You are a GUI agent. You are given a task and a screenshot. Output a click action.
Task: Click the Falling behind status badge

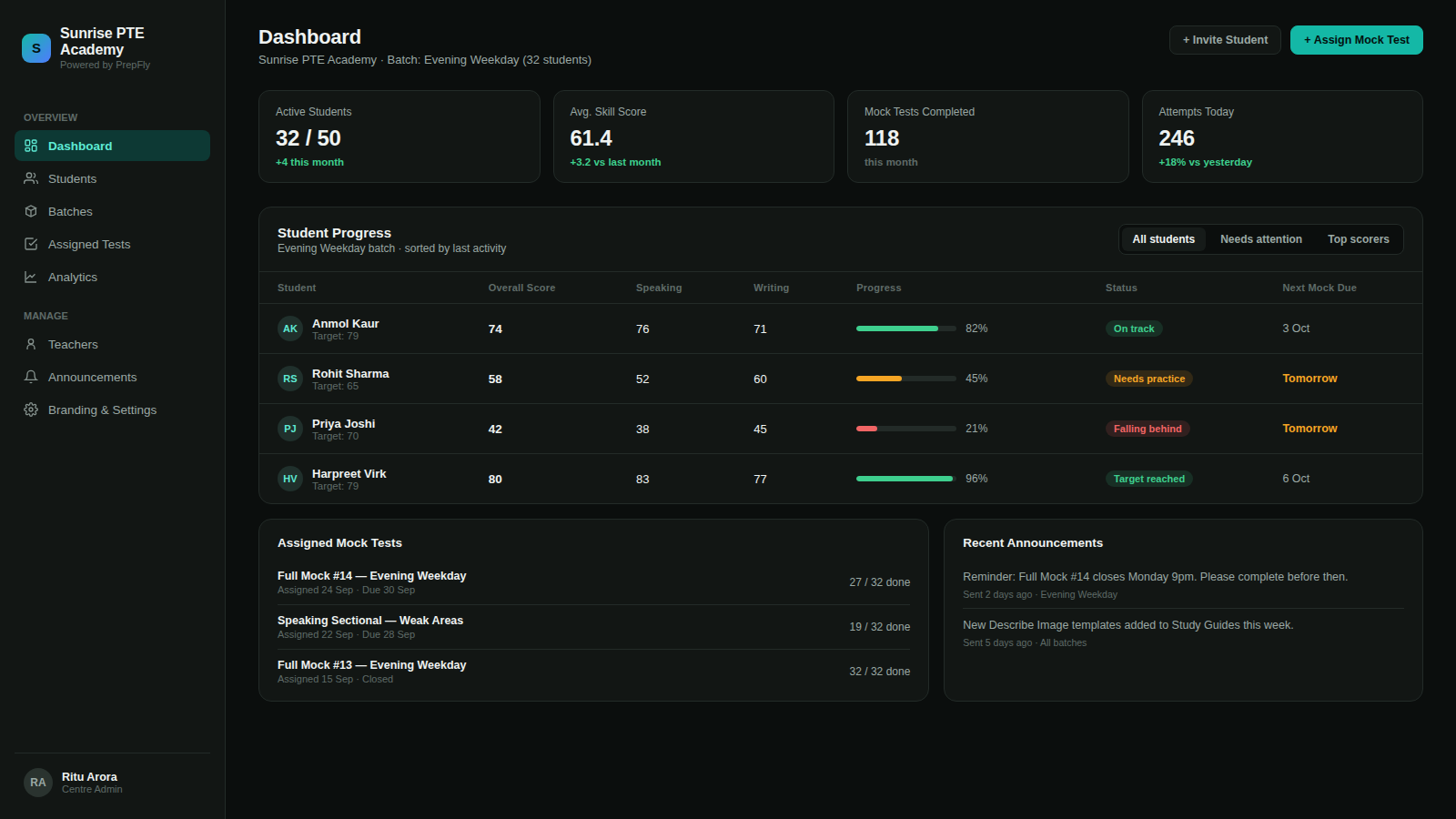(x=1148, y=429)
